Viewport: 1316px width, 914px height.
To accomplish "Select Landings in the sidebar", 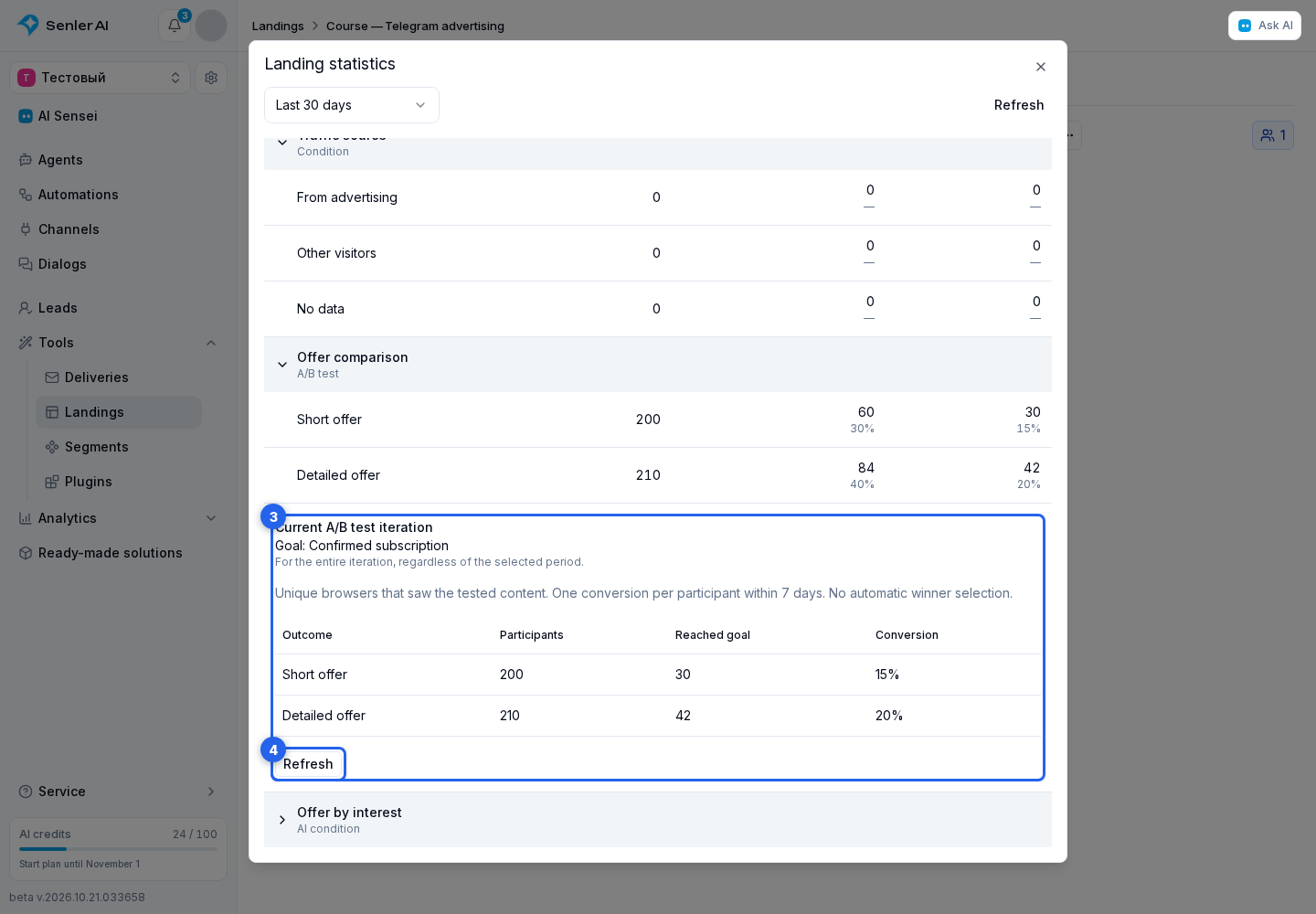I will click(x=119, y=412).
